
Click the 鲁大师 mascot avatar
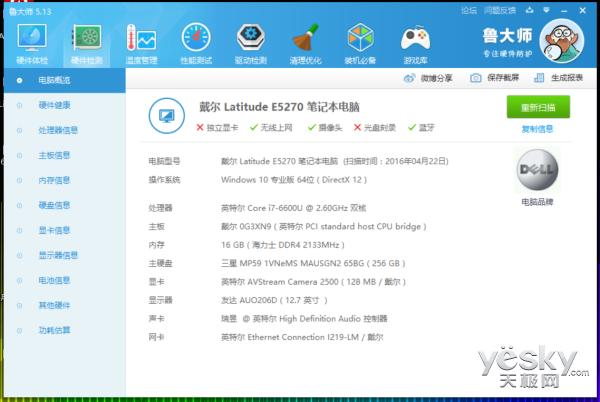(x=562, y=41)
